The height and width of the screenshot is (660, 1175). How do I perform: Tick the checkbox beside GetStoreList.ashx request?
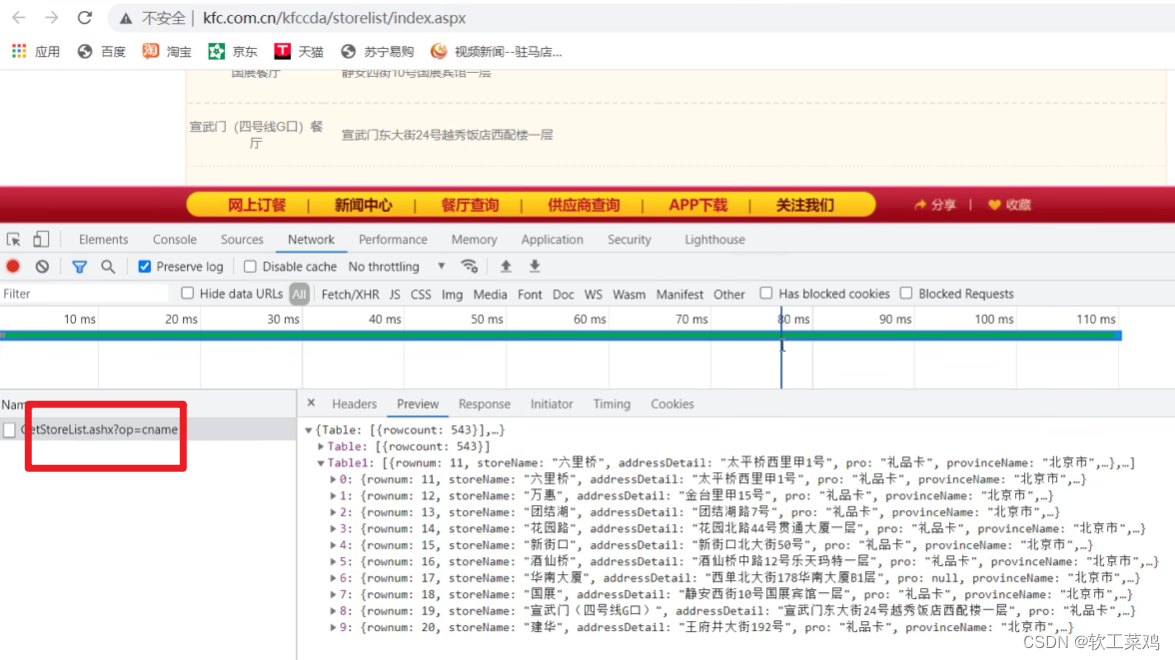[x=9, y=430]
